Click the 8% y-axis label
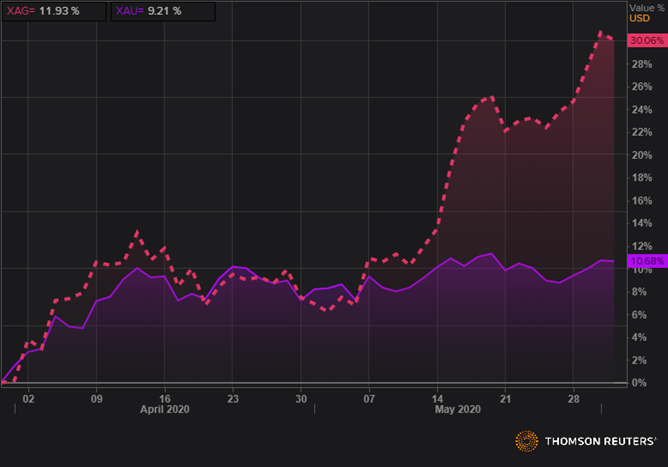The height and width of the screenshot is (467, 668). pos(639,292)
